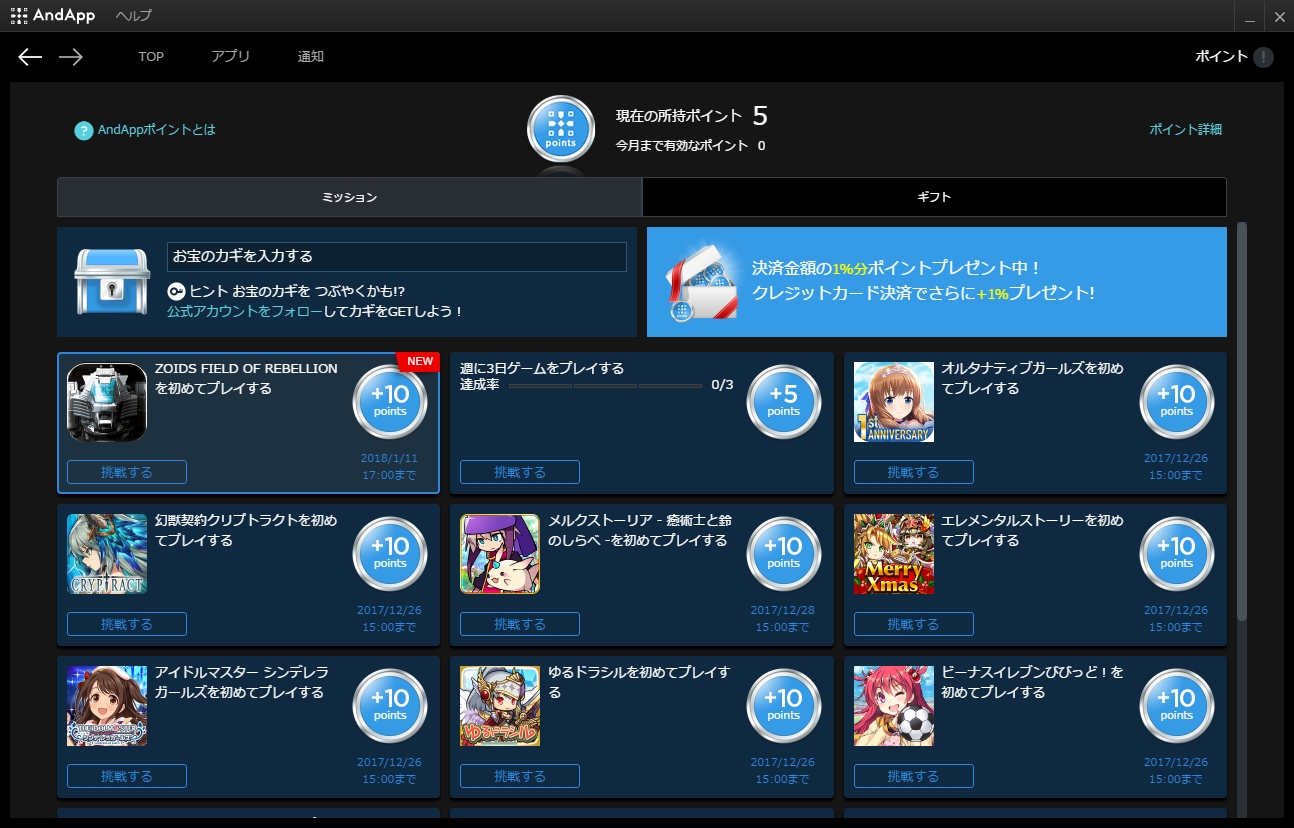
Task: Open ビーナスイレブンびびっど! game icon
Action: tap(894, 706)
